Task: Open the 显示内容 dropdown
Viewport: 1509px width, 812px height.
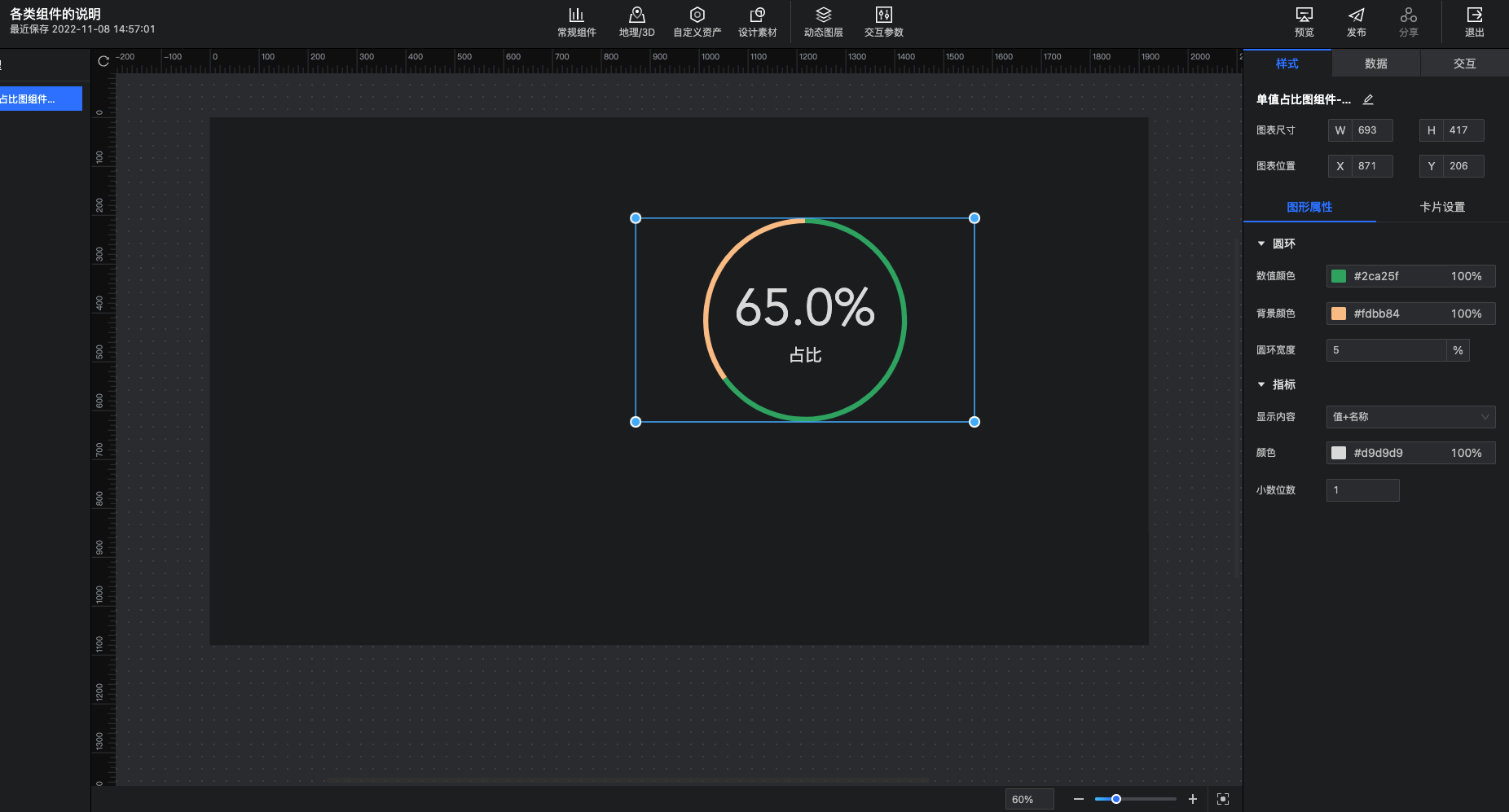Action: 1410,417
